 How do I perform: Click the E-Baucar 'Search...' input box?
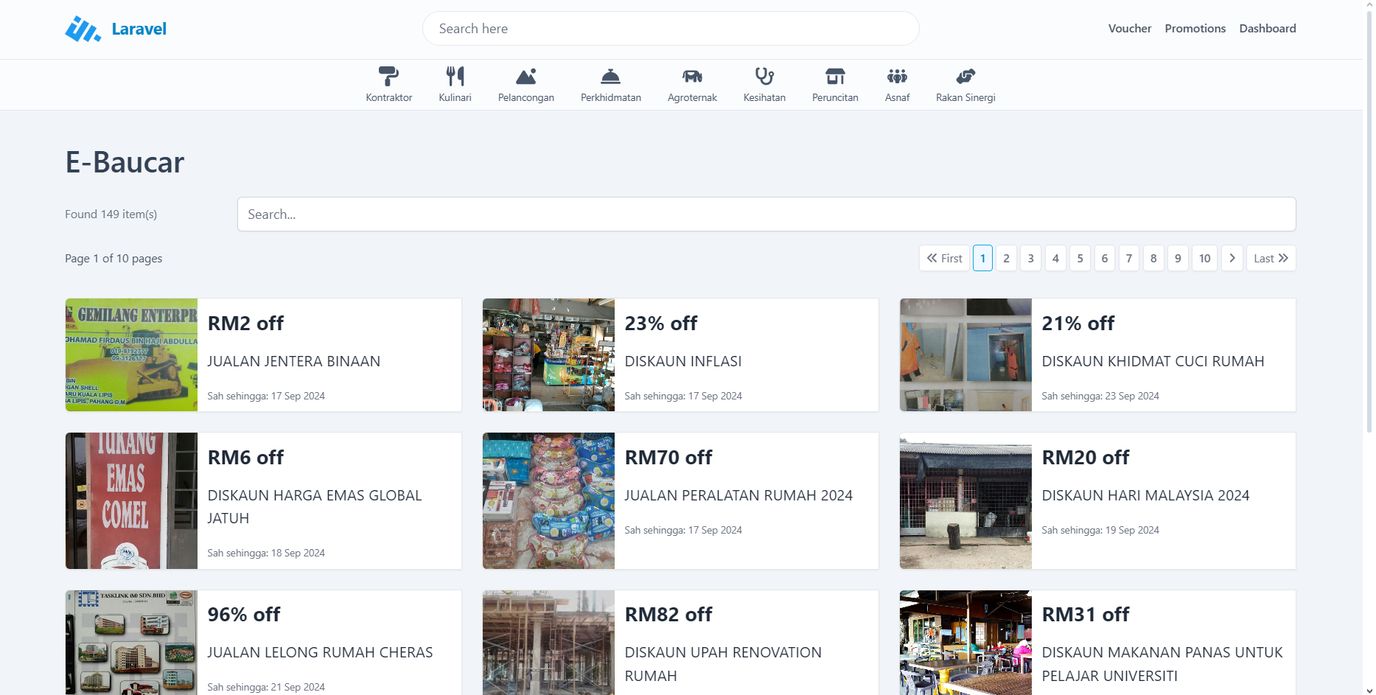(766, 214)
